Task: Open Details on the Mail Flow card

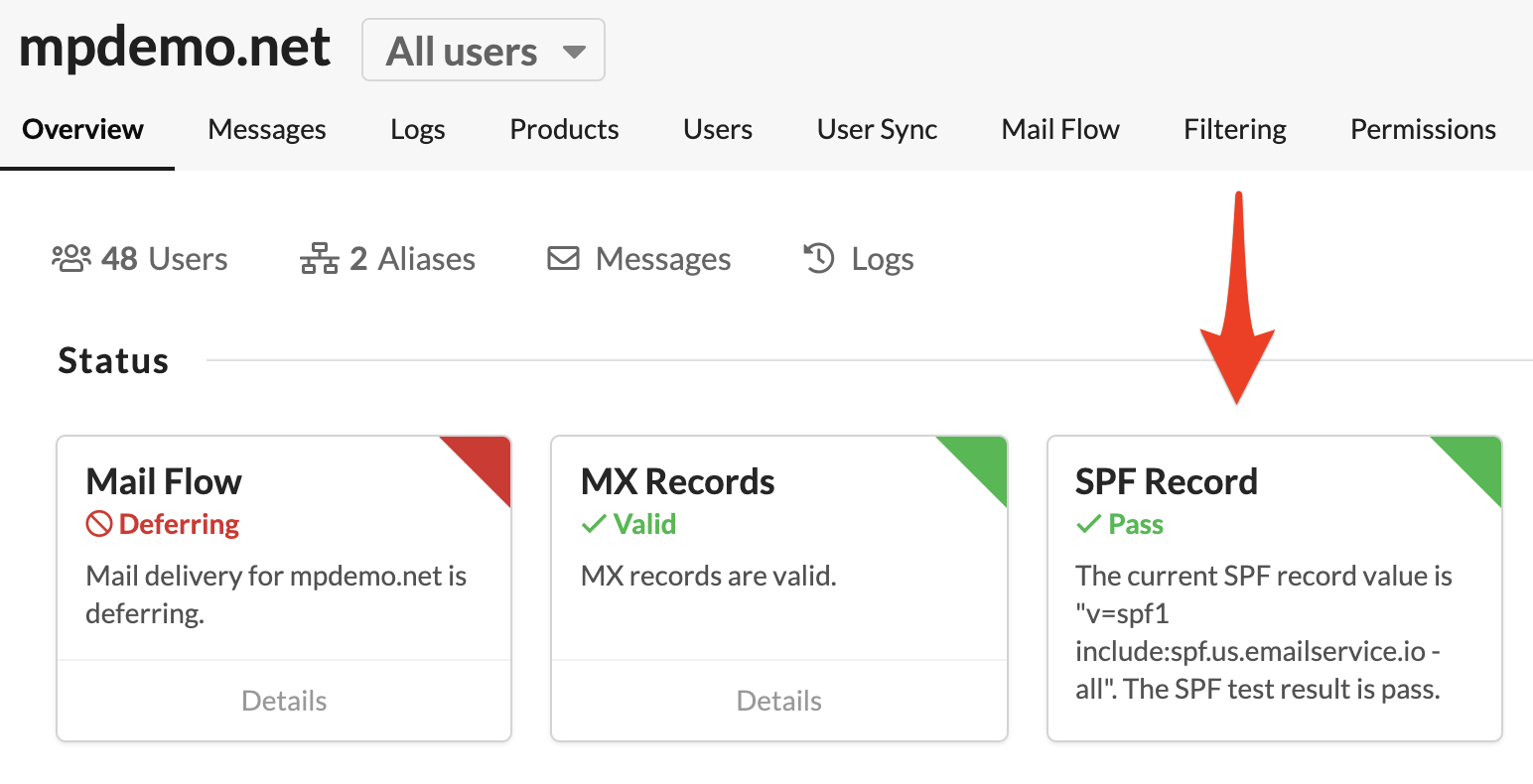Action: tap(284, 701)
